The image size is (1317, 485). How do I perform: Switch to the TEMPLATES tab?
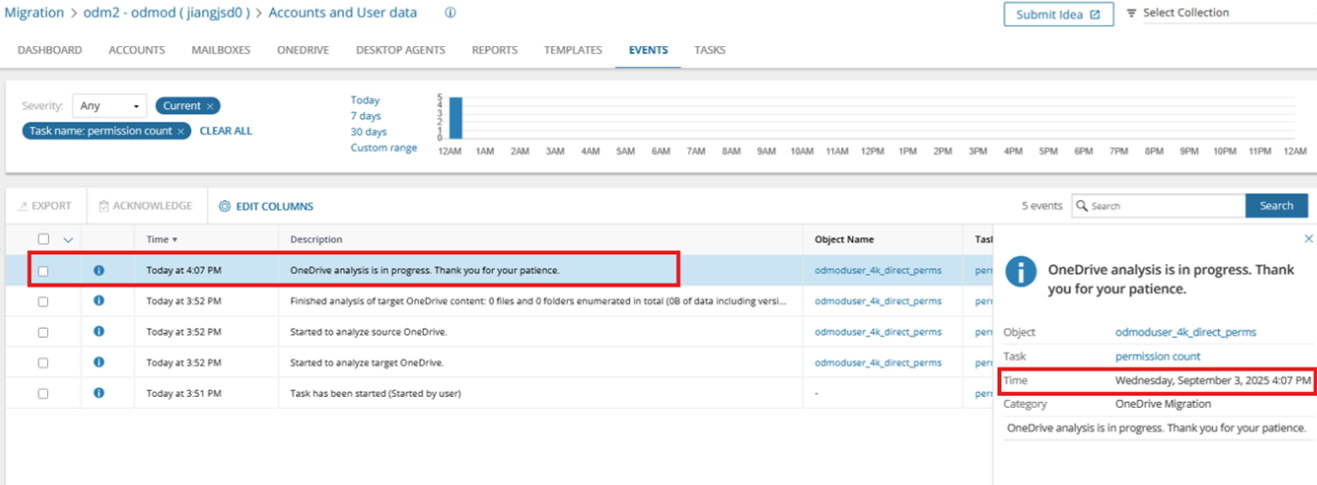[573, 50]
